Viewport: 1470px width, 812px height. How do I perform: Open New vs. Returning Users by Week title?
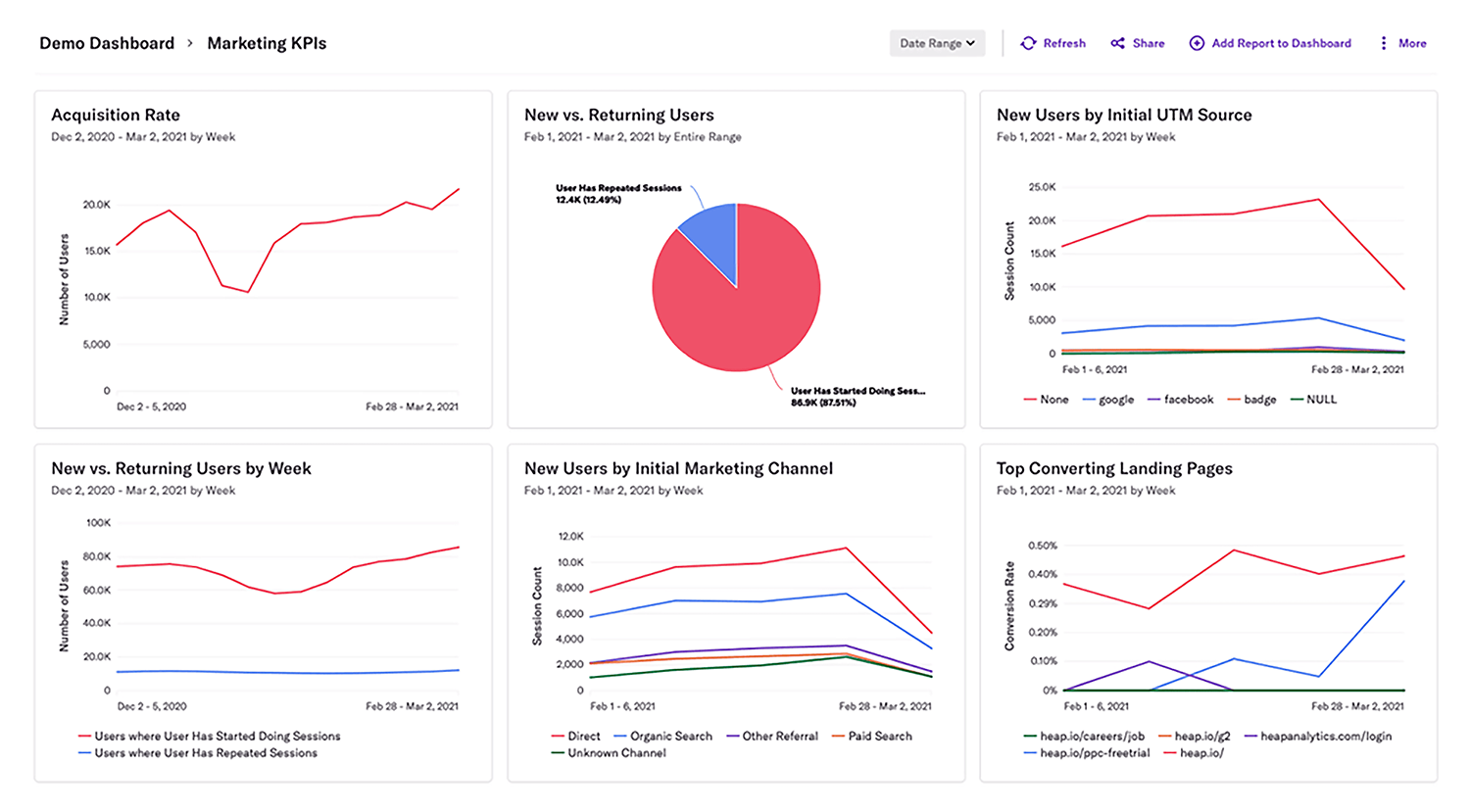coord(181,468)
